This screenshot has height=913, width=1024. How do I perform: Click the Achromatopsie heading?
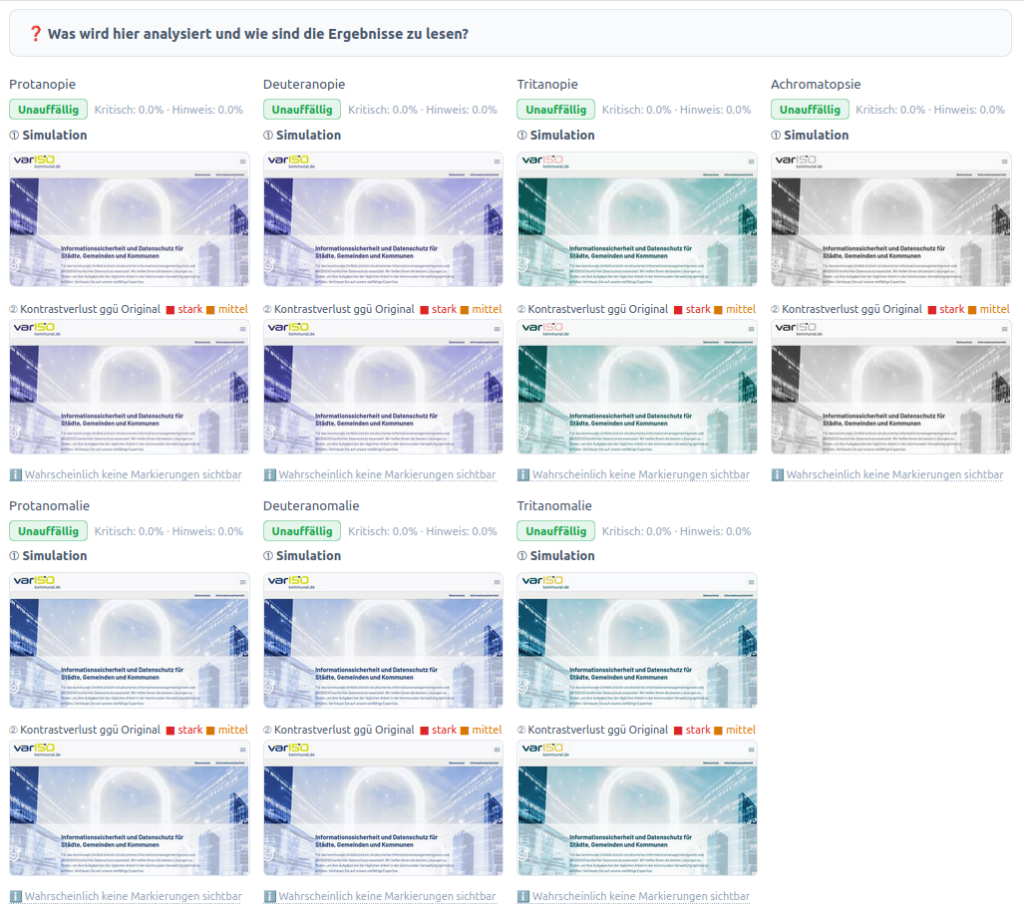816,84
